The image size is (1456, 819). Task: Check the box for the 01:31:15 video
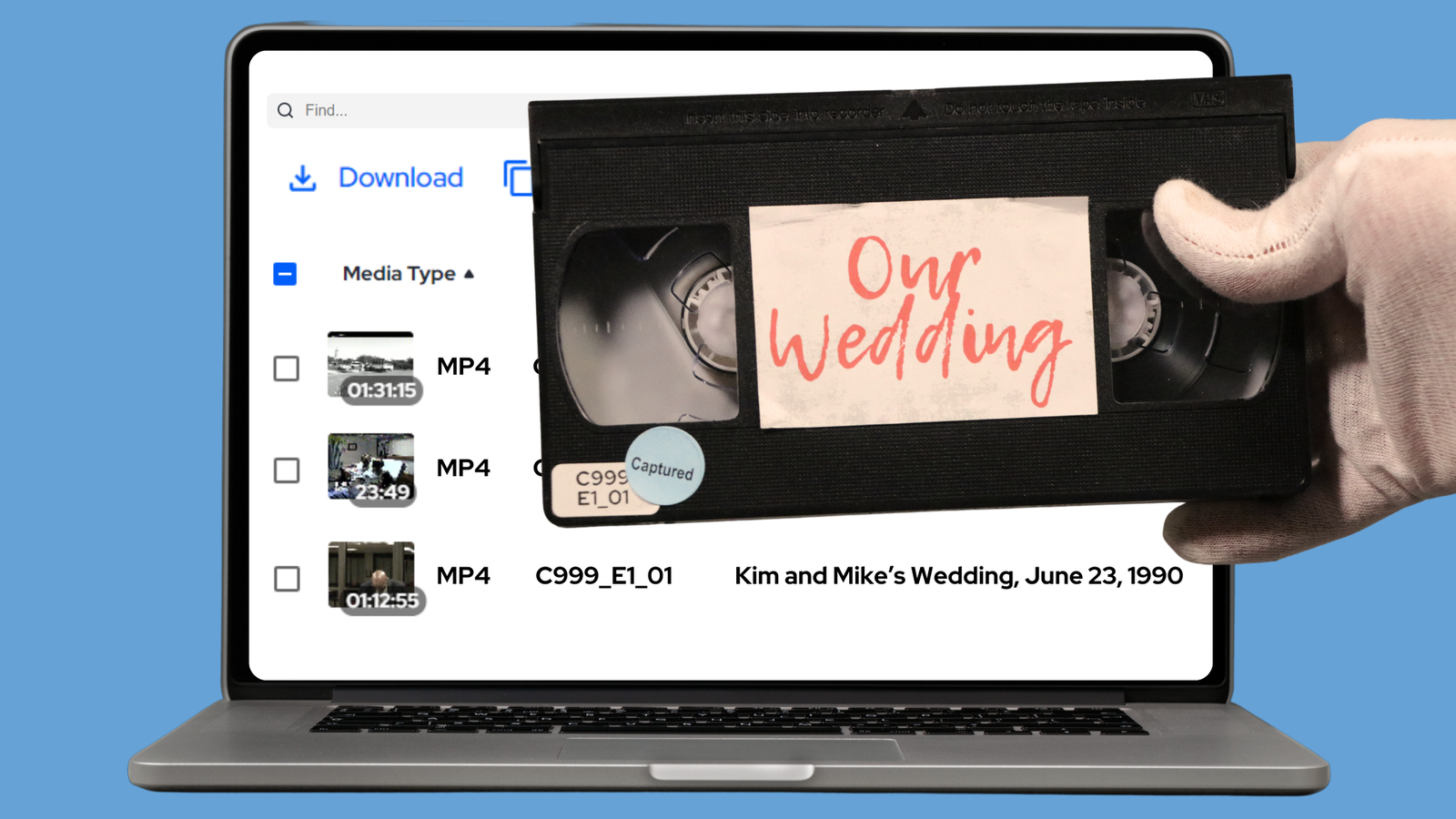point(287,369)
